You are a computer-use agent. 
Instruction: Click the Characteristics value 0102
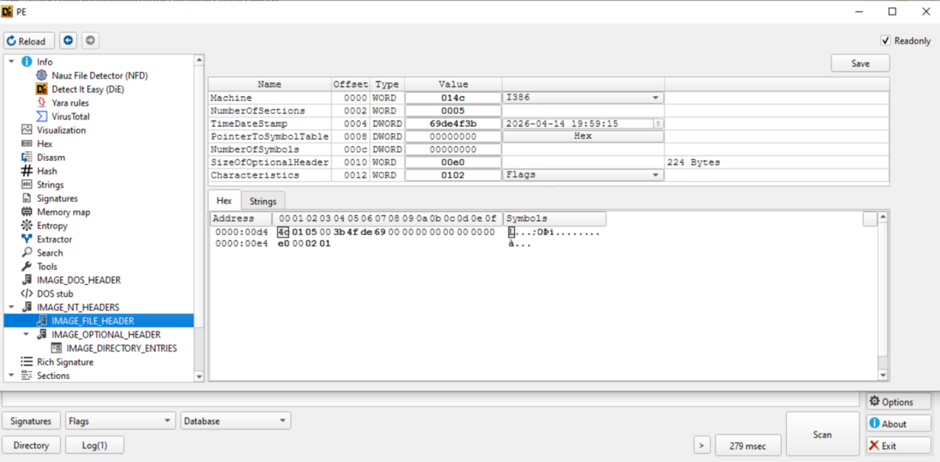453,175
